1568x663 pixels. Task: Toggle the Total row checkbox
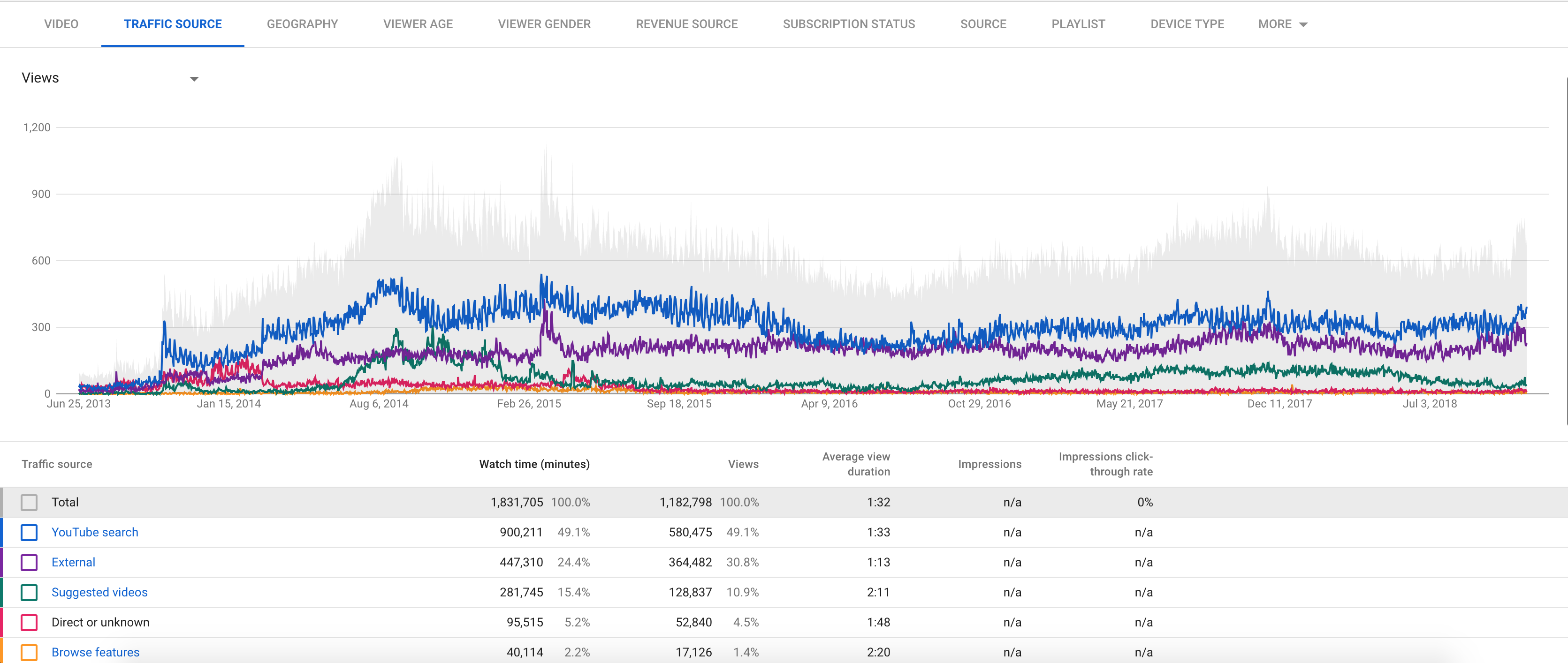(29, 503)
